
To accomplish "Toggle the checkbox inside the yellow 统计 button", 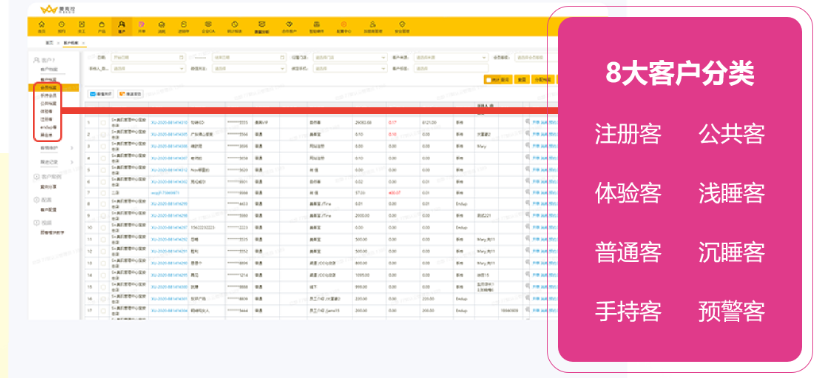I will click(489, 80).
